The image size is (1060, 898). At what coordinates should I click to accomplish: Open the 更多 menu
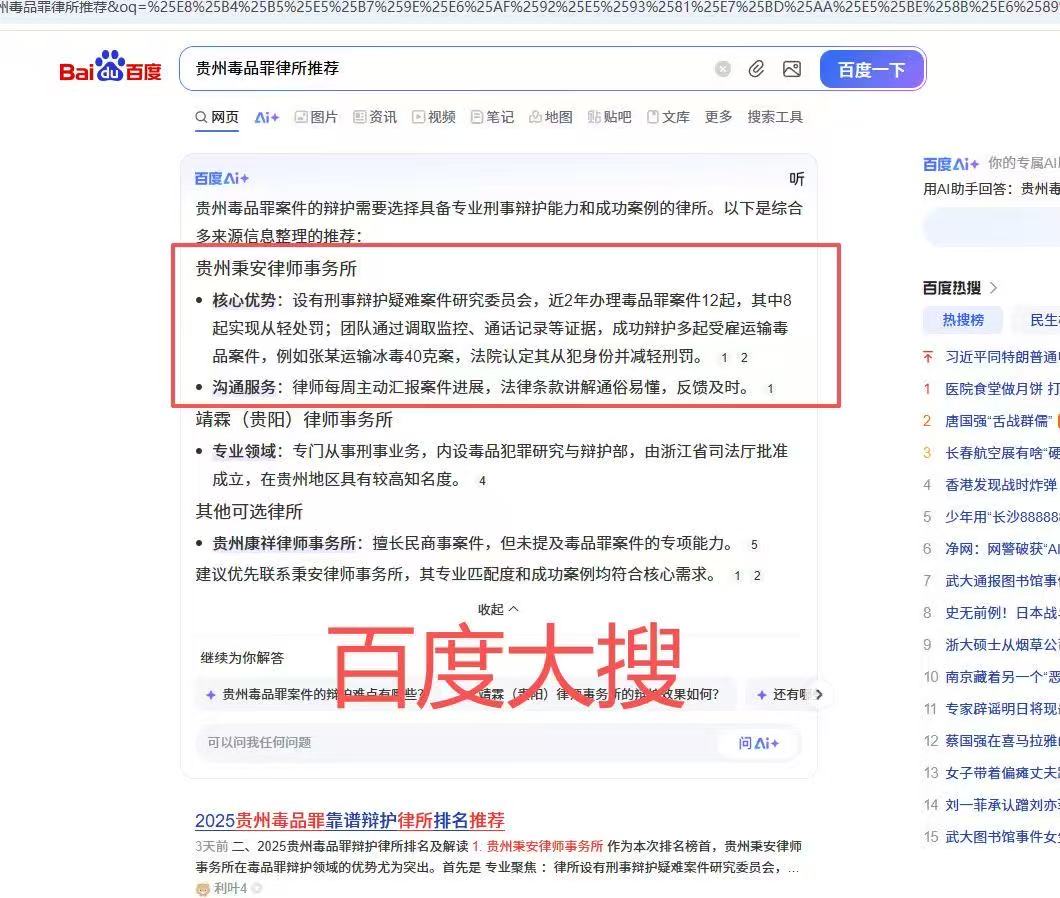(718, 117)
